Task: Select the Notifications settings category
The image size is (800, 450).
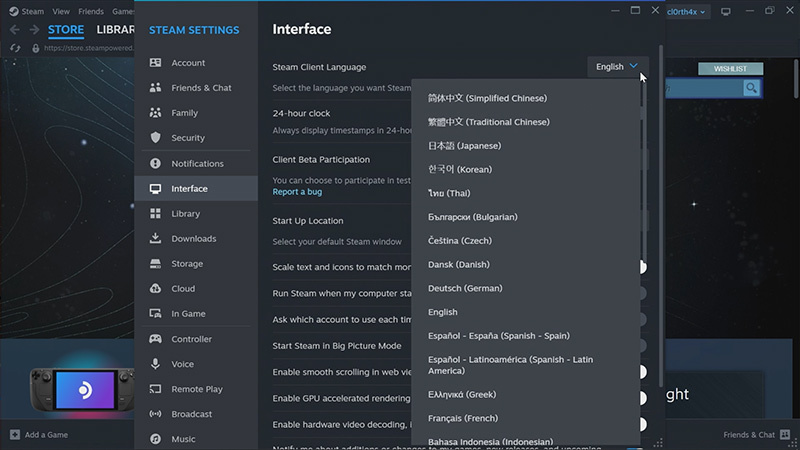Action: tap(197, 163)
